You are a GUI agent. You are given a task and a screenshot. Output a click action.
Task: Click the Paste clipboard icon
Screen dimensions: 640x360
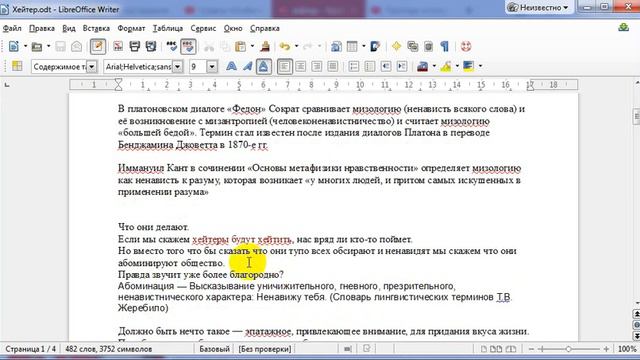(241, 47)
